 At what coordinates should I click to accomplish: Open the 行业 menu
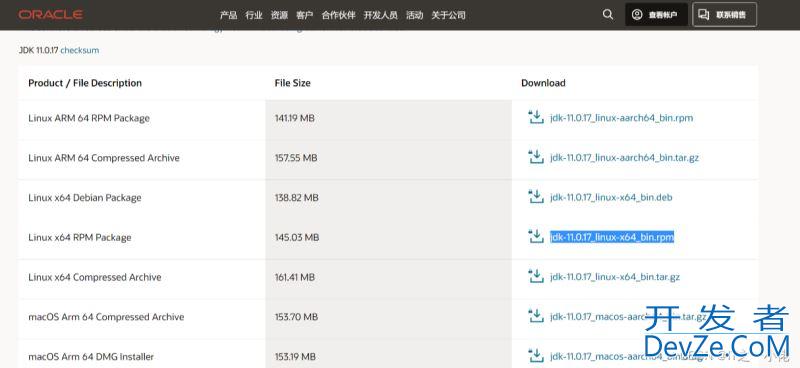[x=254, y=15]
